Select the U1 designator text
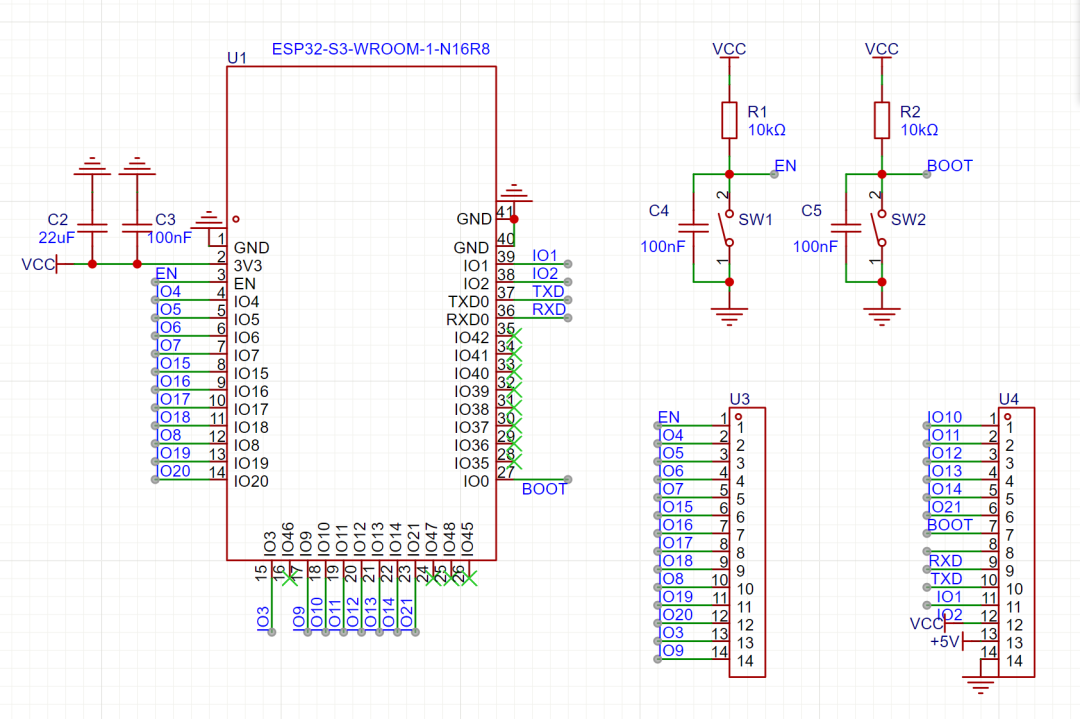The width and height of the screenshot is (1080, 719). (237, 58)
